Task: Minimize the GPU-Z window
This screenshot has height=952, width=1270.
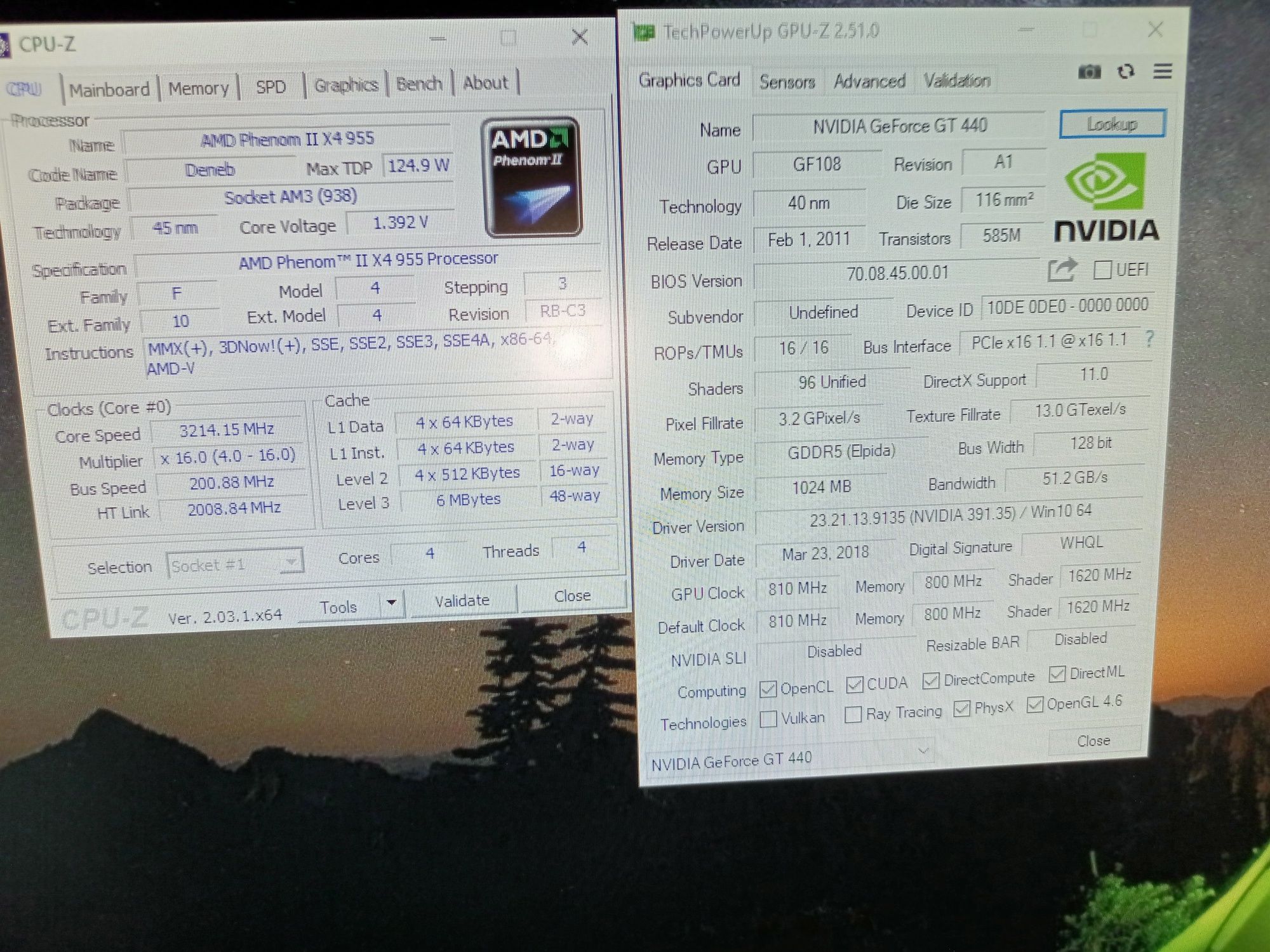Action: pos(1027,30)
